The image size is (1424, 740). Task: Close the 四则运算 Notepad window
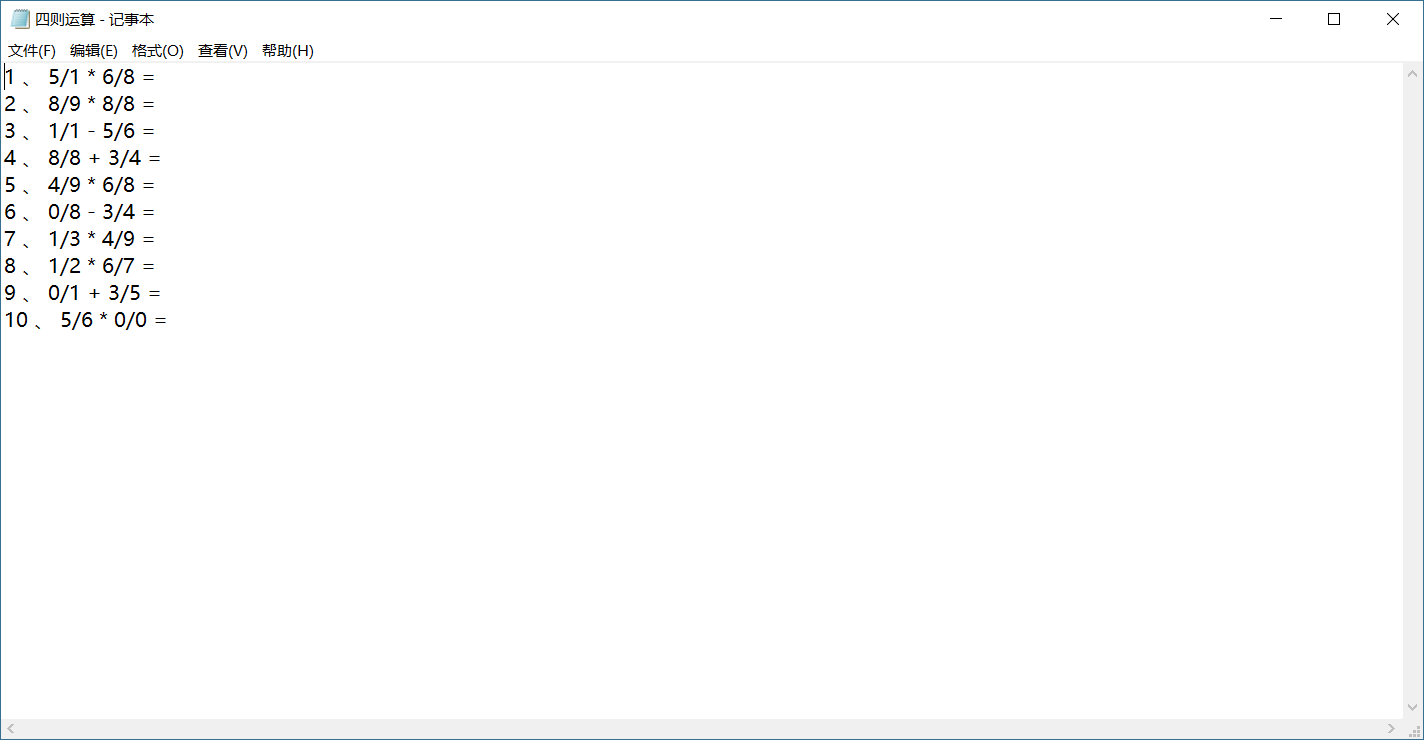tap(1393, 19)
